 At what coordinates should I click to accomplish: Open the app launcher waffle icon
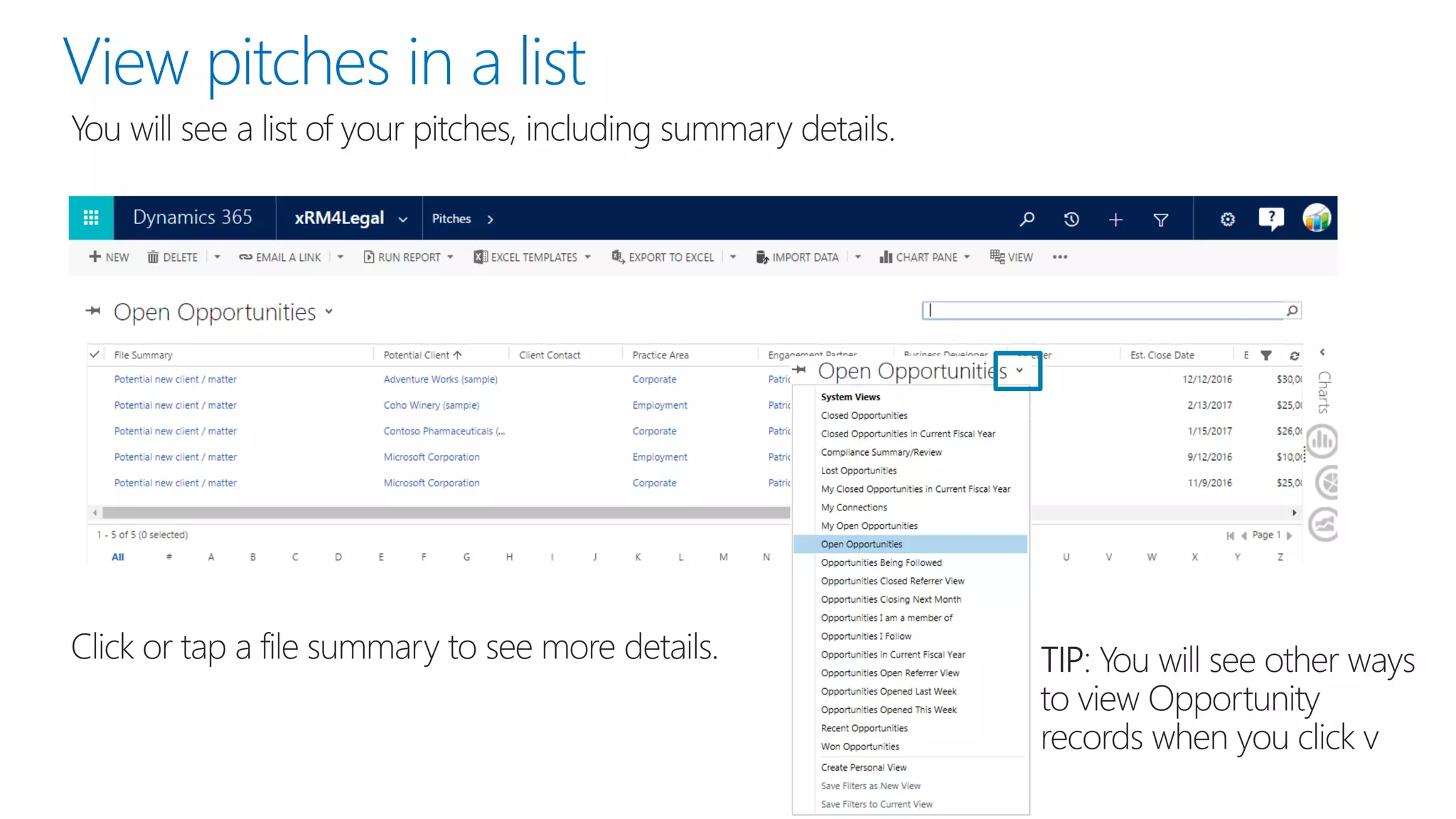click(x=91, y=218)
